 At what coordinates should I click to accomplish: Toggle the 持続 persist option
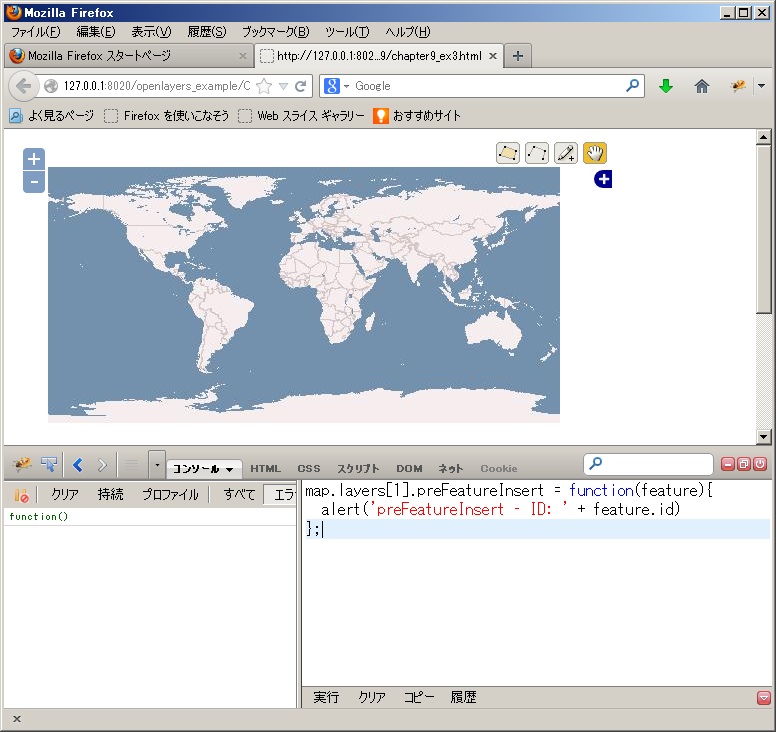coord(111,494)
